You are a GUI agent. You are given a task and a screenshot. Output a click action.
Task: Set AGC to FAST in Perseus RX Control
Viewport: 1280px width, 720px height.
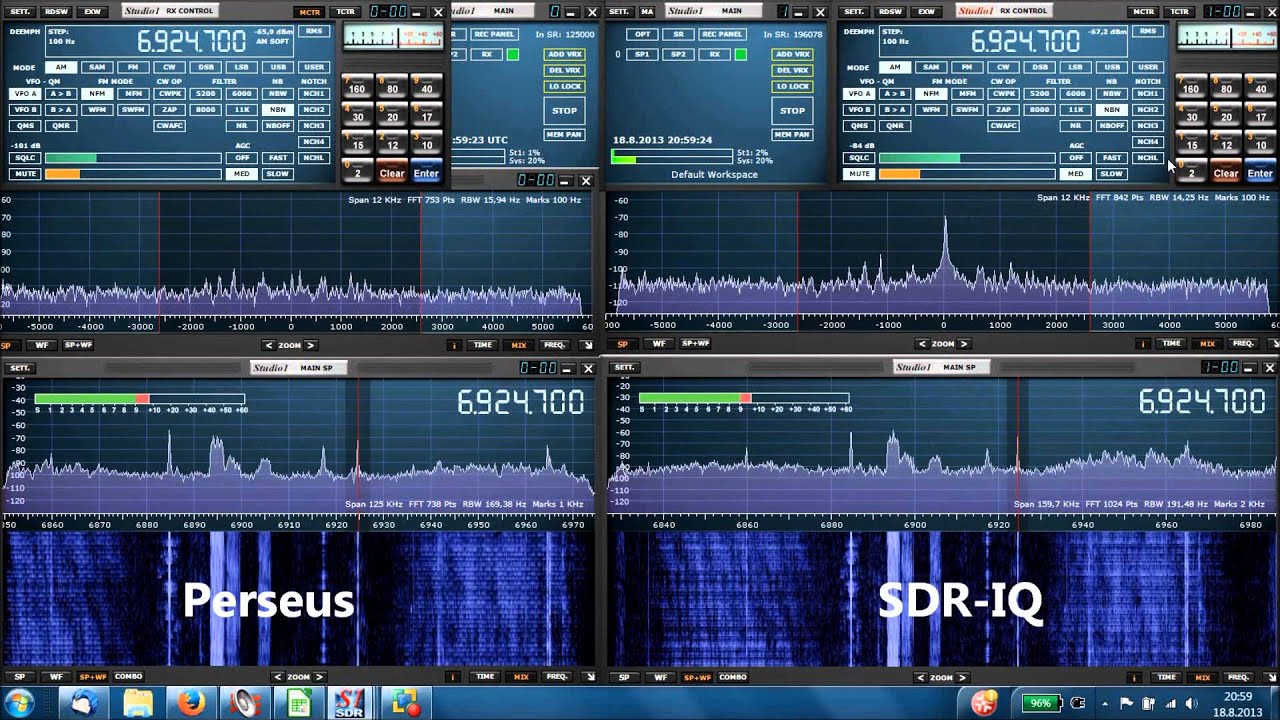point(278,158)
